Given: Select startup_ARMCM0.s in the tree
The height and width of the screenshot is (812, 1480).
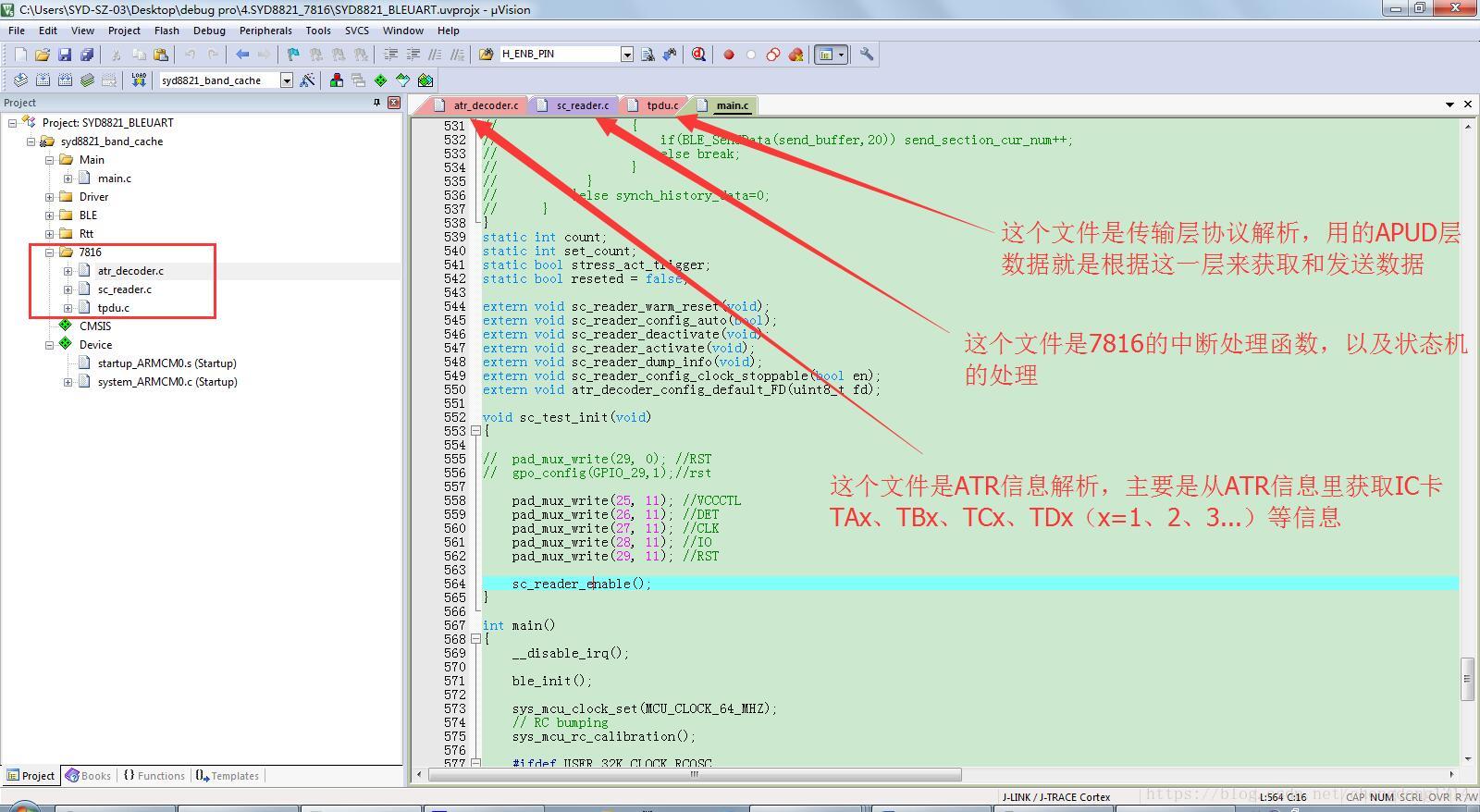Looking at the screenshot, I should 167,363.
